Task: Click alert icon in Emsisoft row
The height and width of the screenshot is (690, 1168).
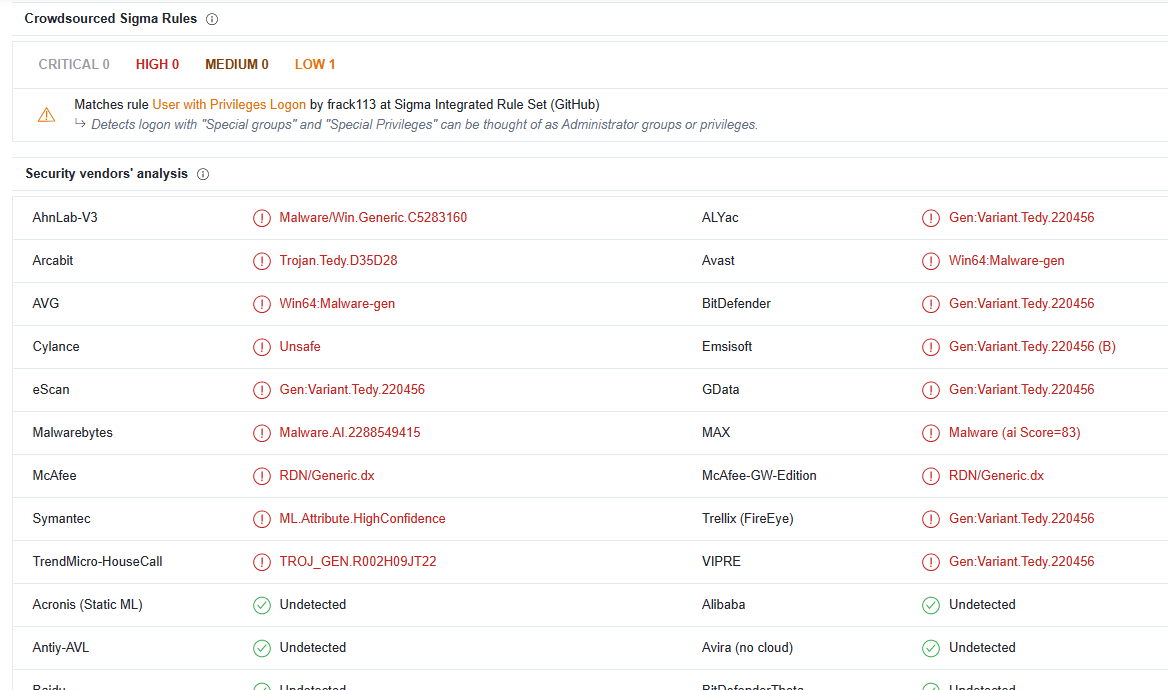Action: 931,347
